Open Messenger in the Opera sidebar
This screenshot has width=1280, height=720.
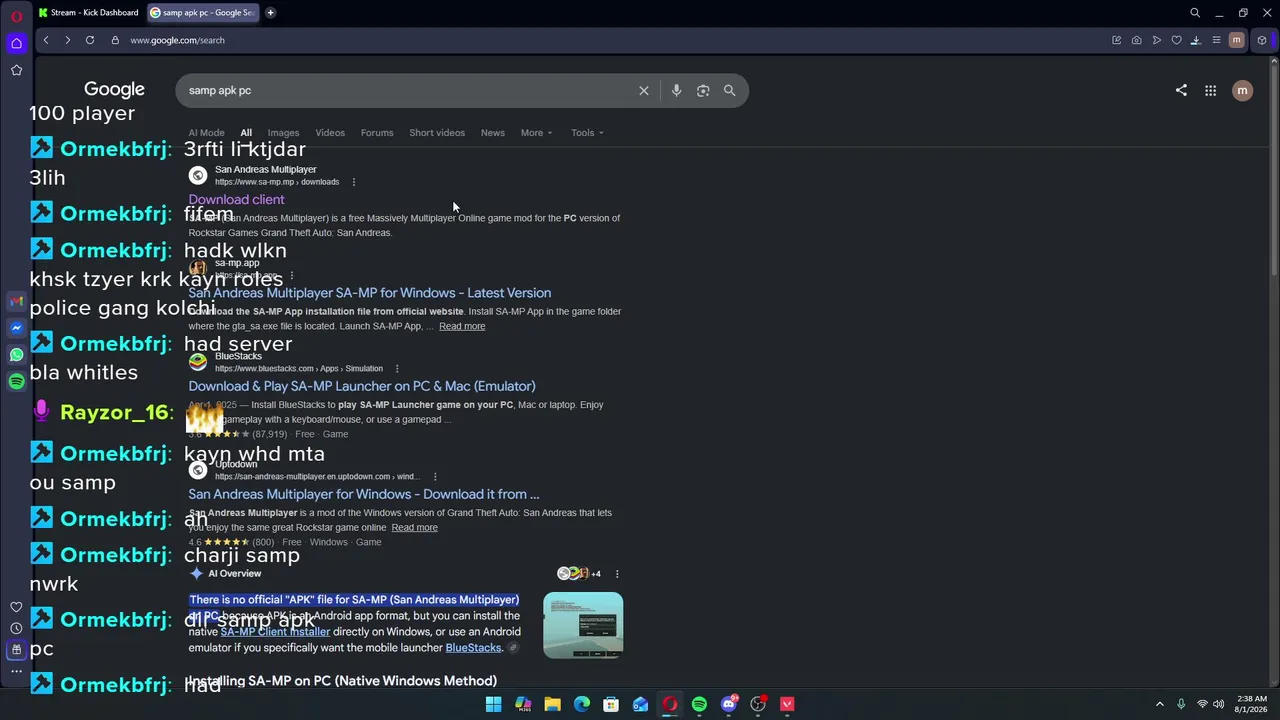coord(16,328)
